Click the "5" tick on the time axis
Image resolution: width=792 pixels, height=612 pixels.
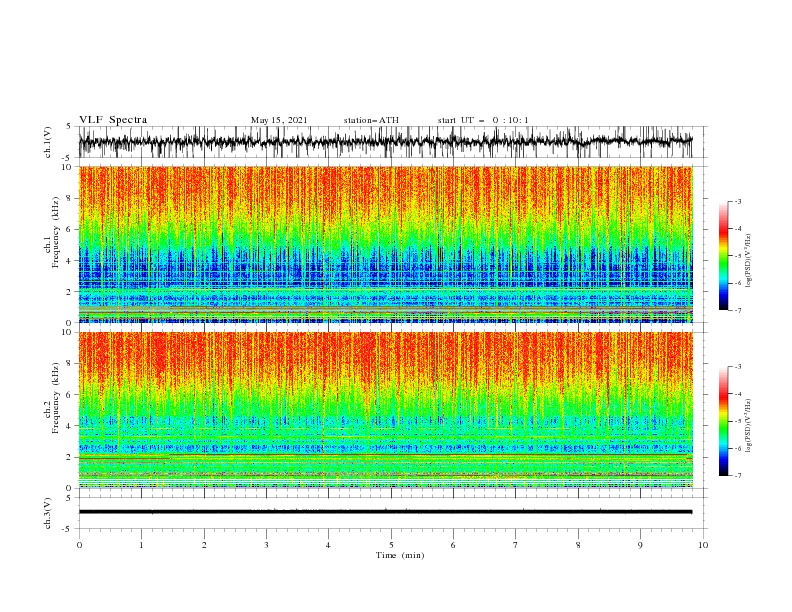tap(391, 545)
